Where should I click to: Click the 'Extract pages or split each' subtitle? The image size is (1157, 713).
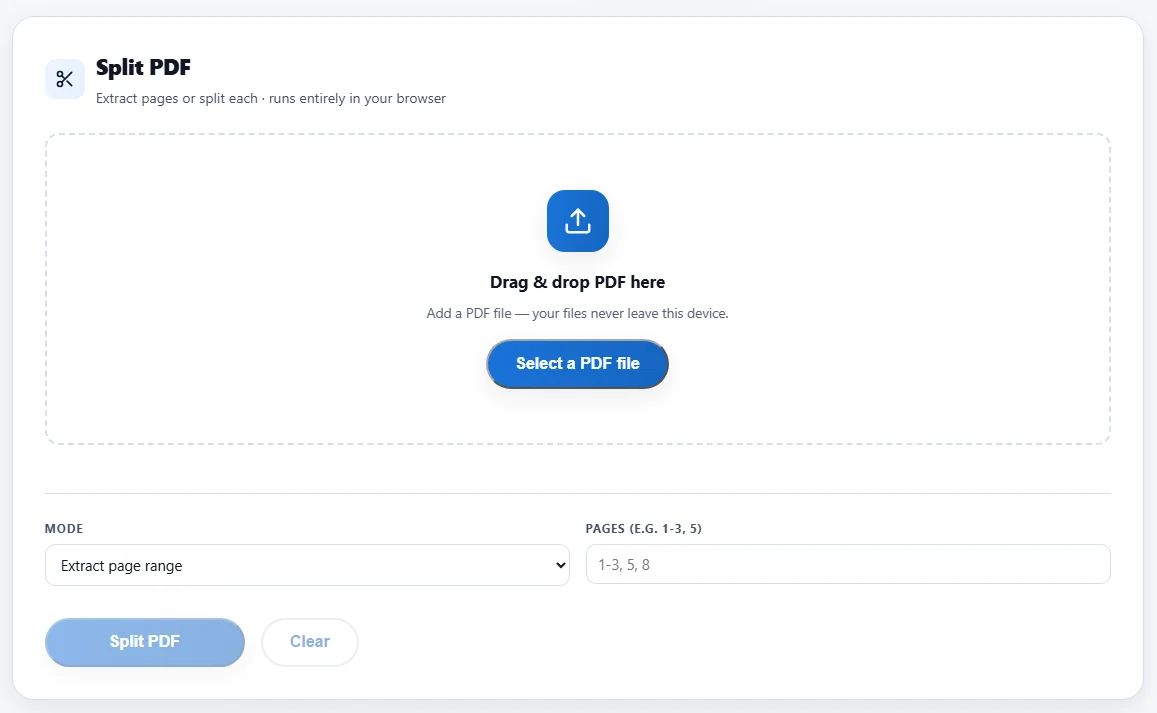[x=271, y=98]
